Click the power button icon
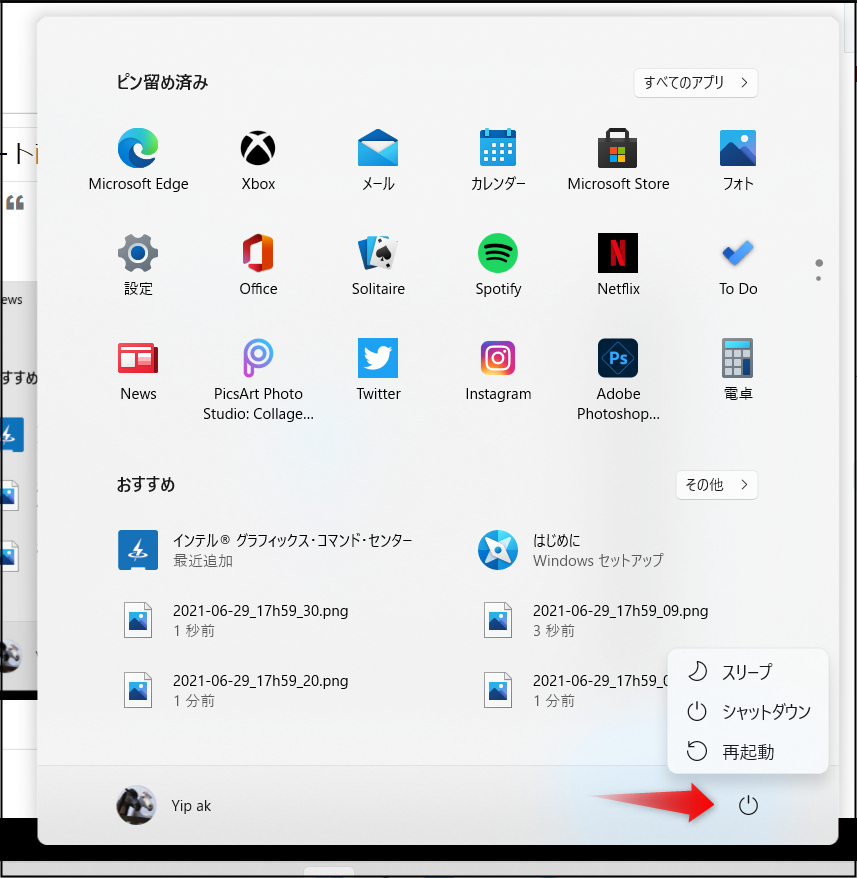 point(748,805)
